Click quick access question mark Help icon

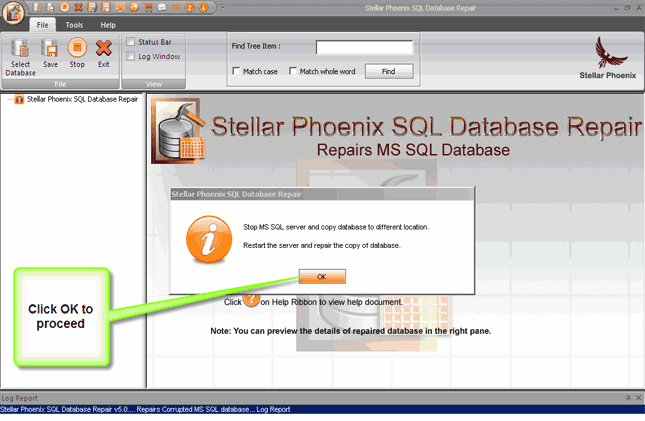[190, 7]
